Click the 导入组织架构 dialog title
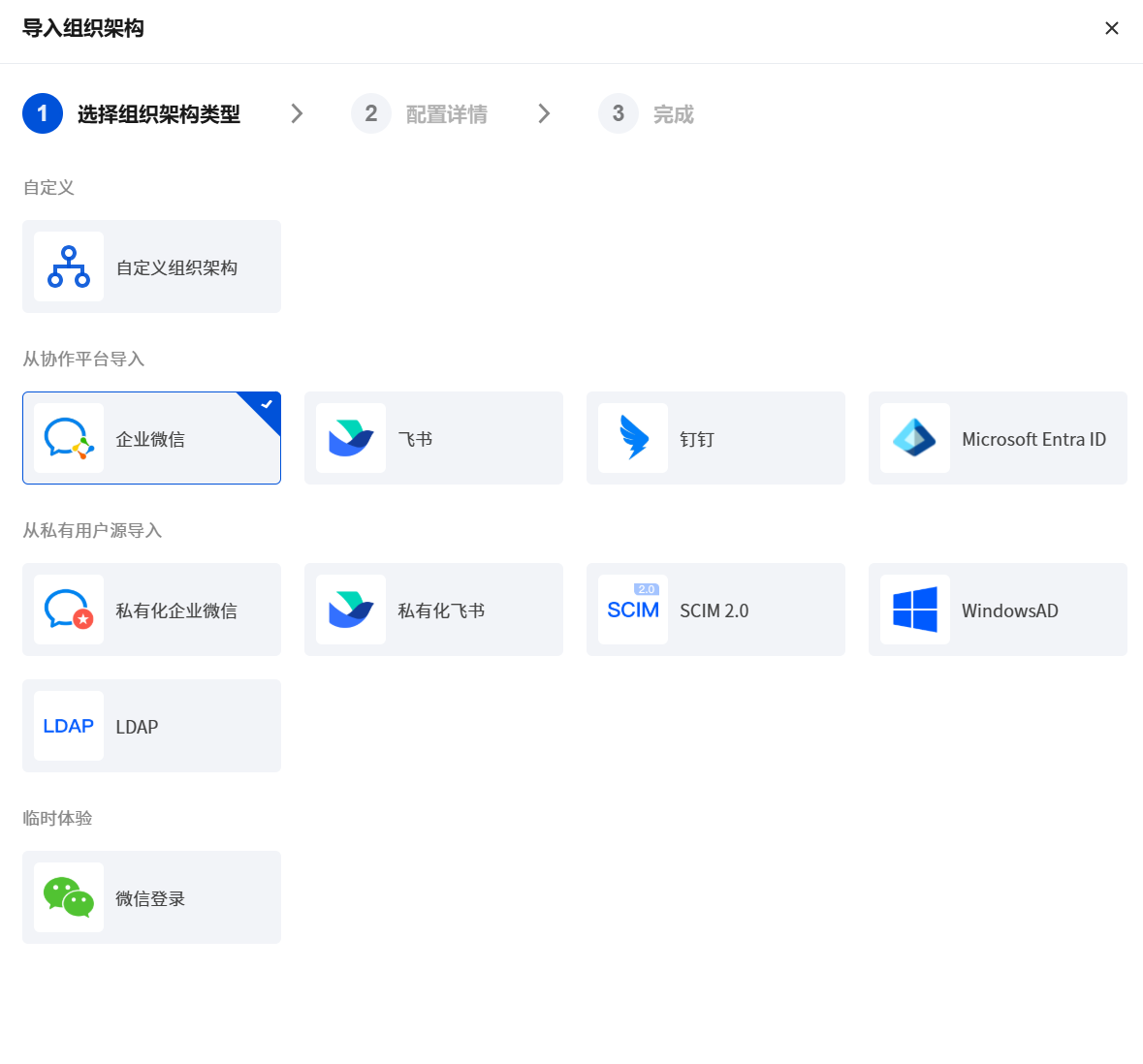 coord(83,28)
